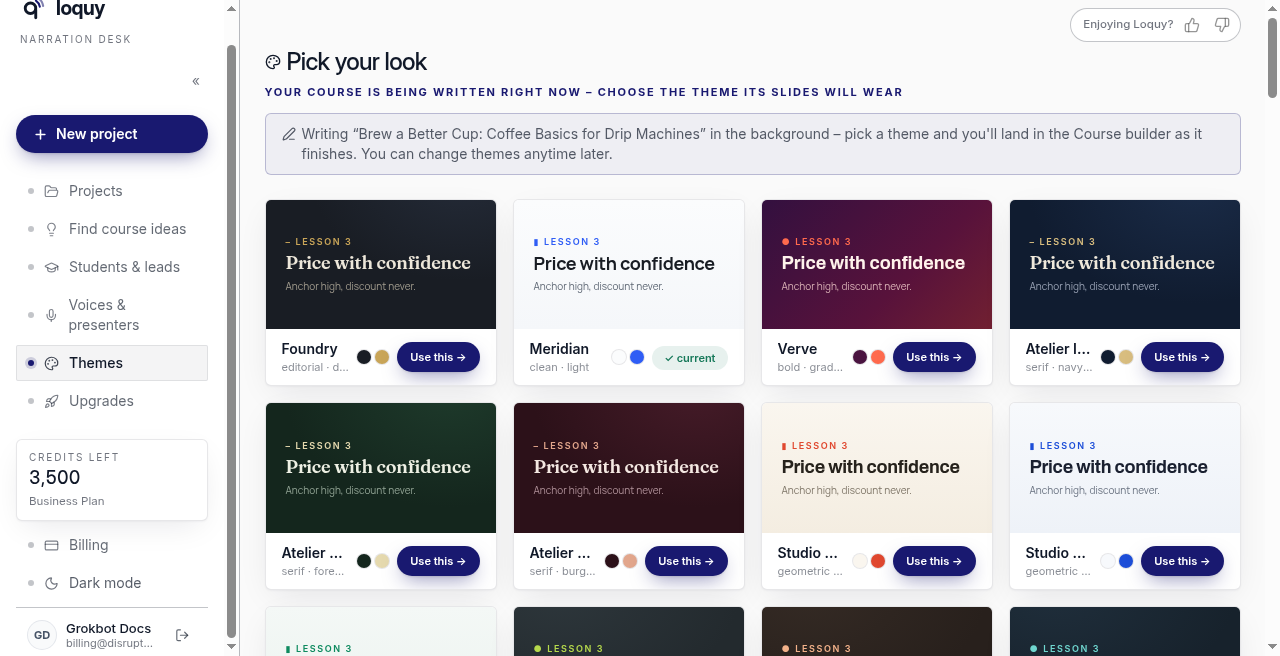
Task: Select the Meridian theme preview thumbnail
Action: point(629,264)
